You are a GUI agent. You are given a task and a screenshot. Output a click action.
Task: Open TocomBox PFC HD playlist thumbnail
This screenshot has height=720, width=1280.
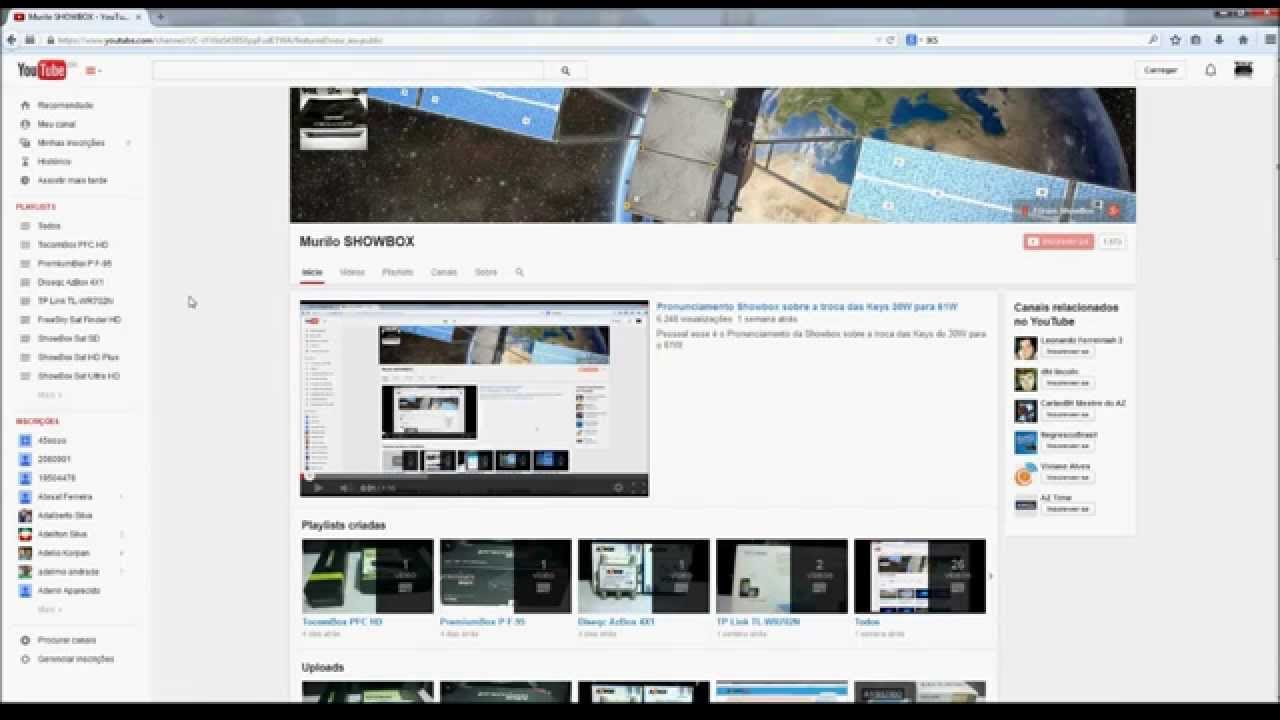(x=368, y=576)
